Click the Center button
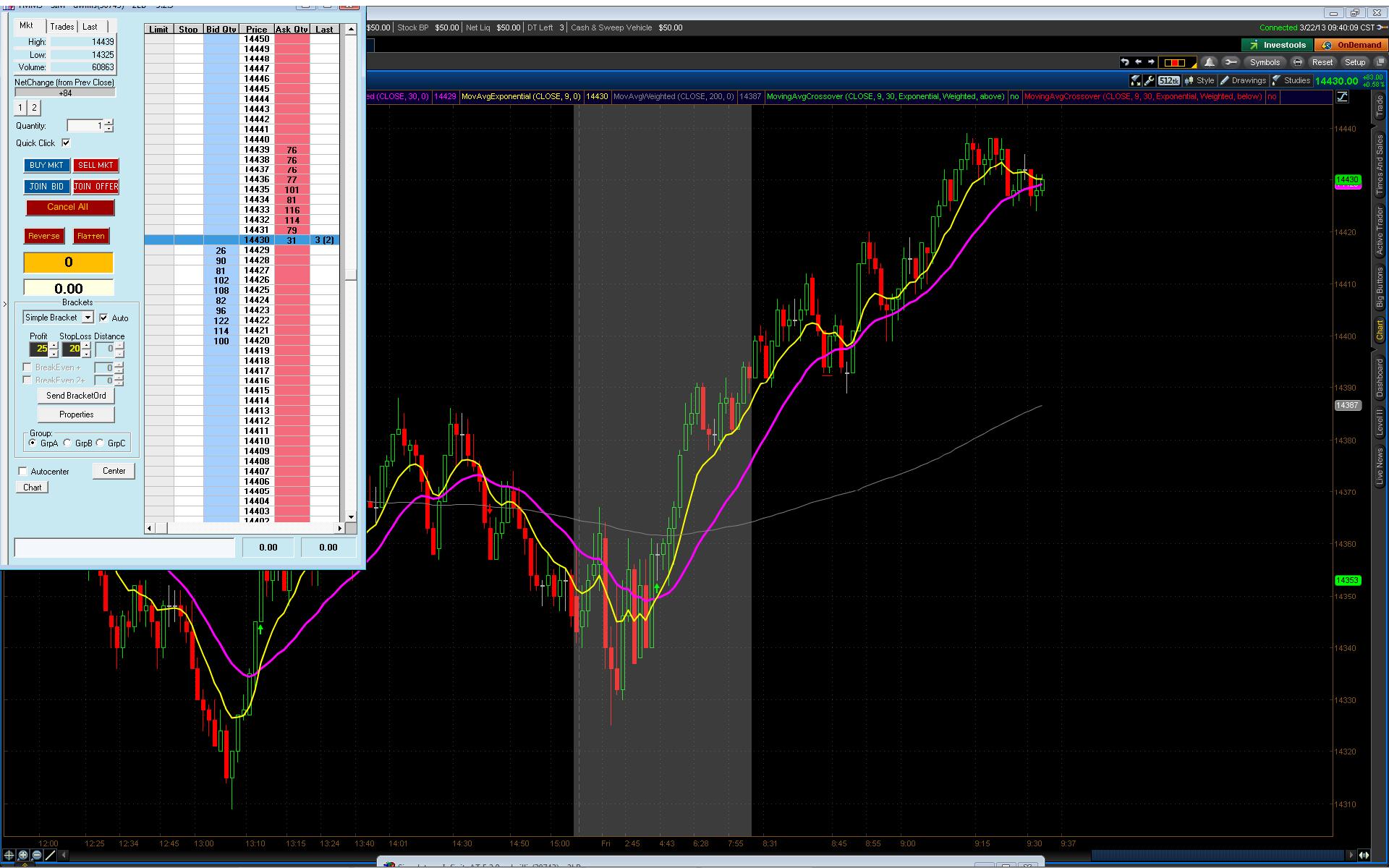 pyautogui.click(x=114, y=471)
